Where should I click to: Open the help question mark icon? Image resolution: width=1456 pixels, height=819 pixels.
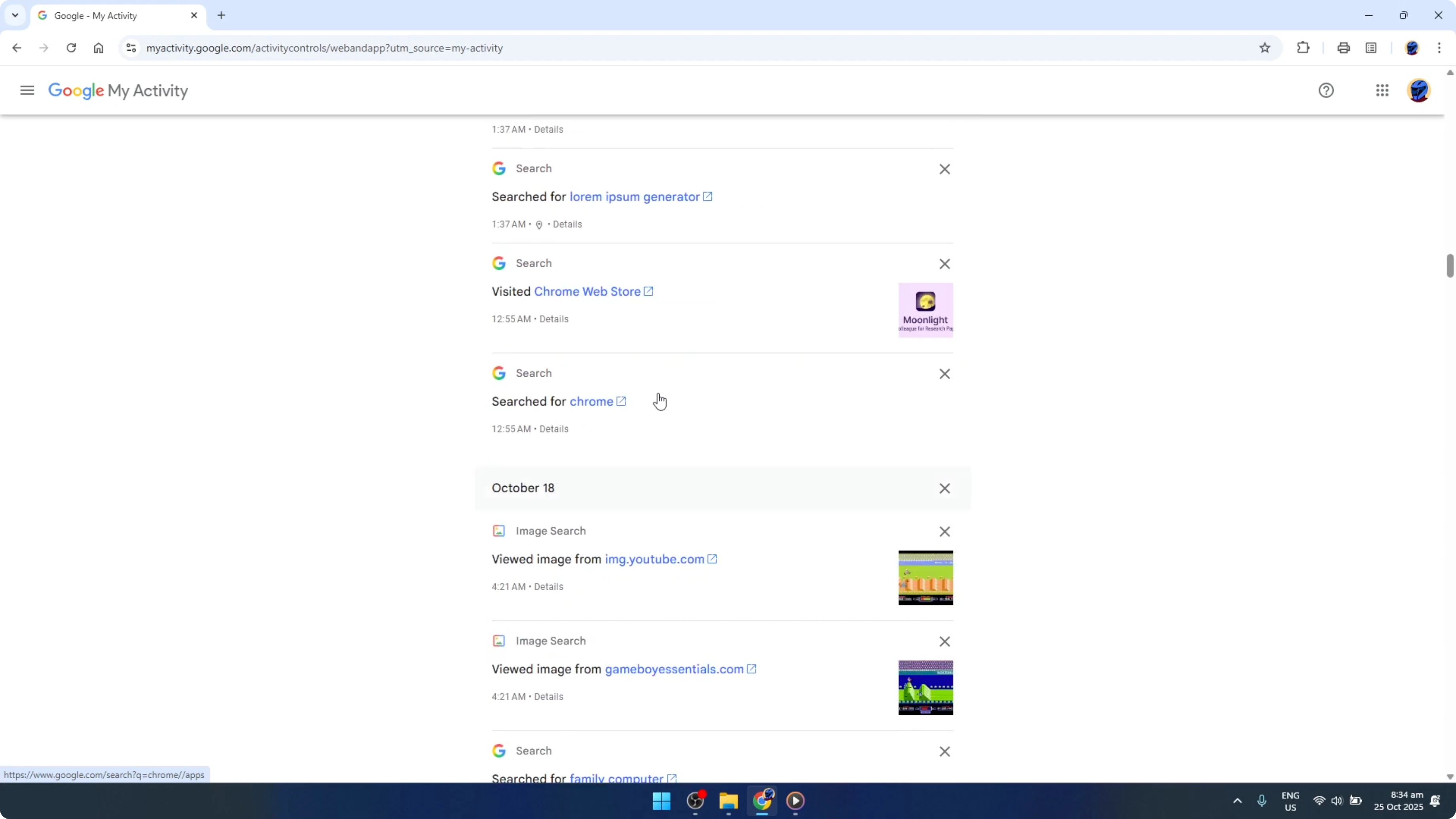click(1326, 91)
